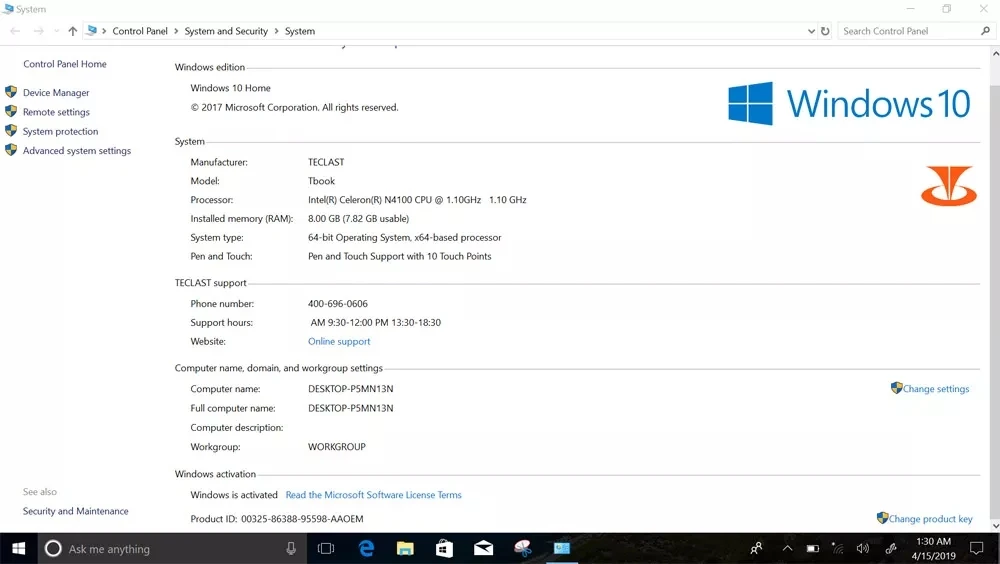This screenshot has height=564, width=1000.
Task: Click the scrollbar up arrow
Action: pos(996,54)
